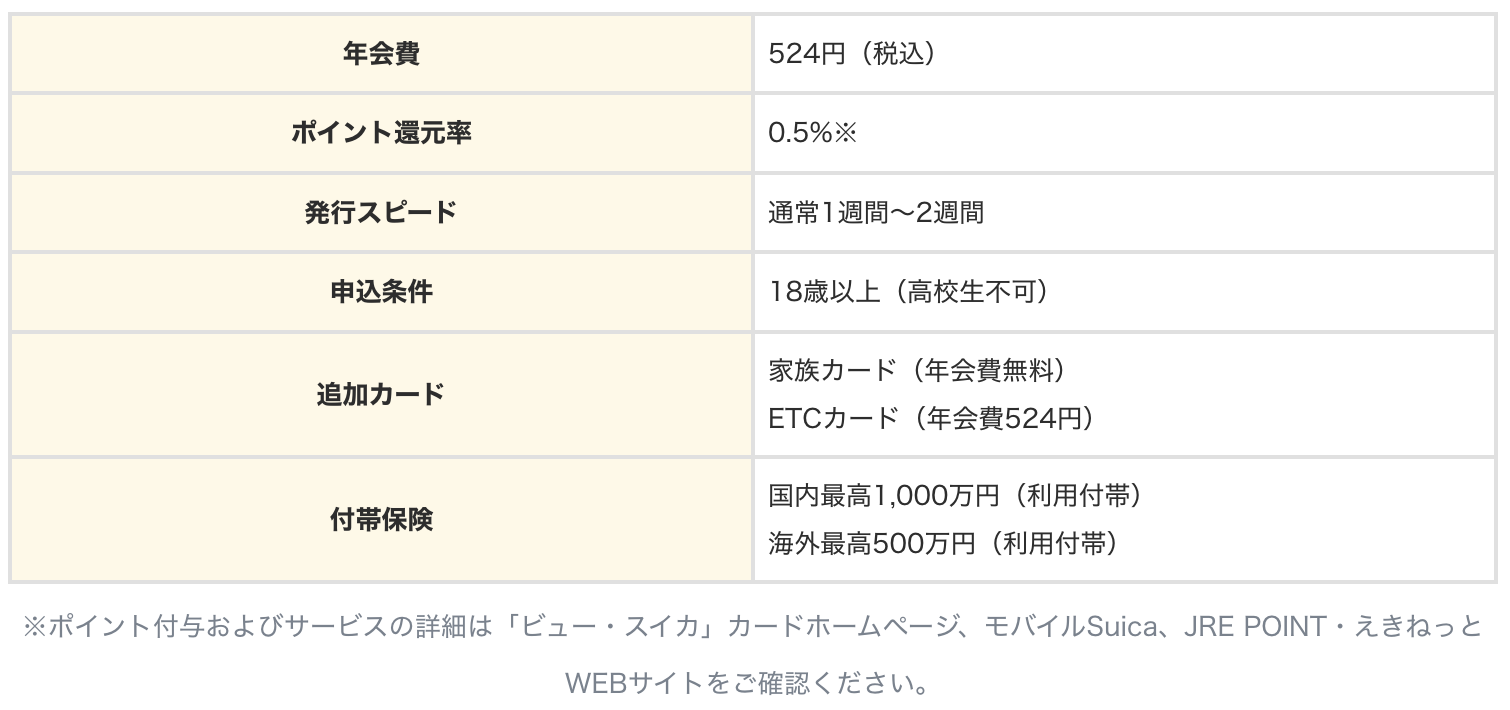This screenshot has width=1510, height=710.
Task: Select the 通常1週間〜2週間 text
Action: [876, 212]
